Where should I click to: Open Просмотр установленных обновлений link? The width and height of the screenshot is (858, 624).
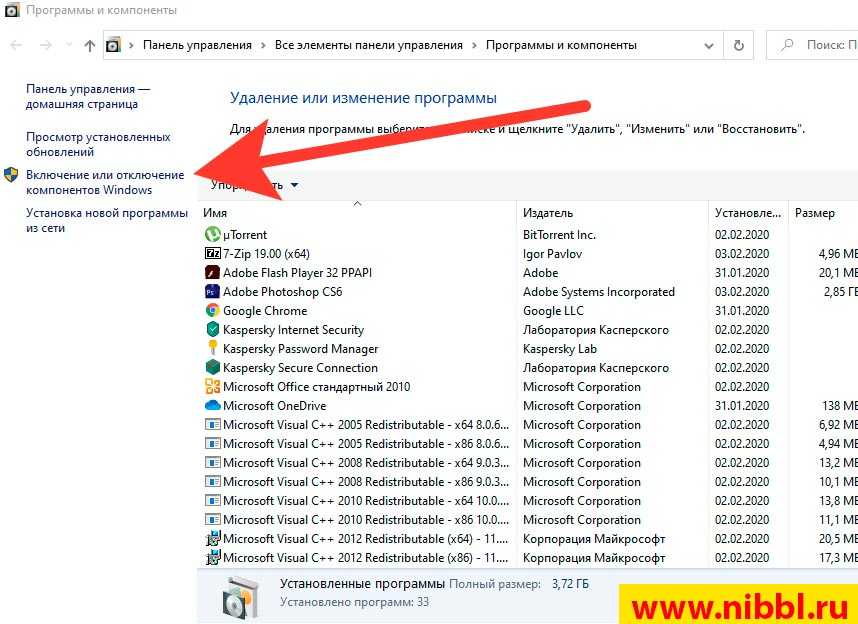click(x=98, y=144)
